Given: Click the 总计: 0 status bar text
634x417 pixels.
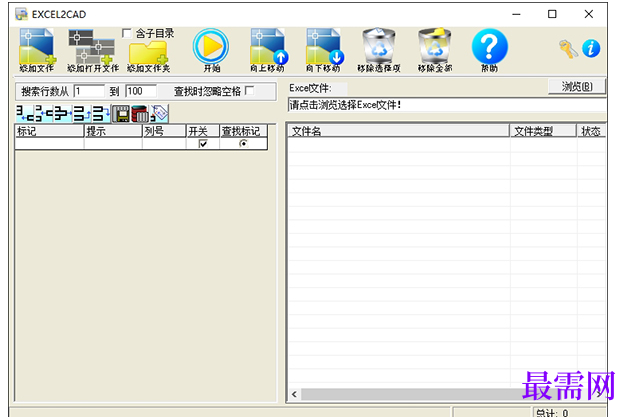Looking at the screenshot, I should [552, 413].
